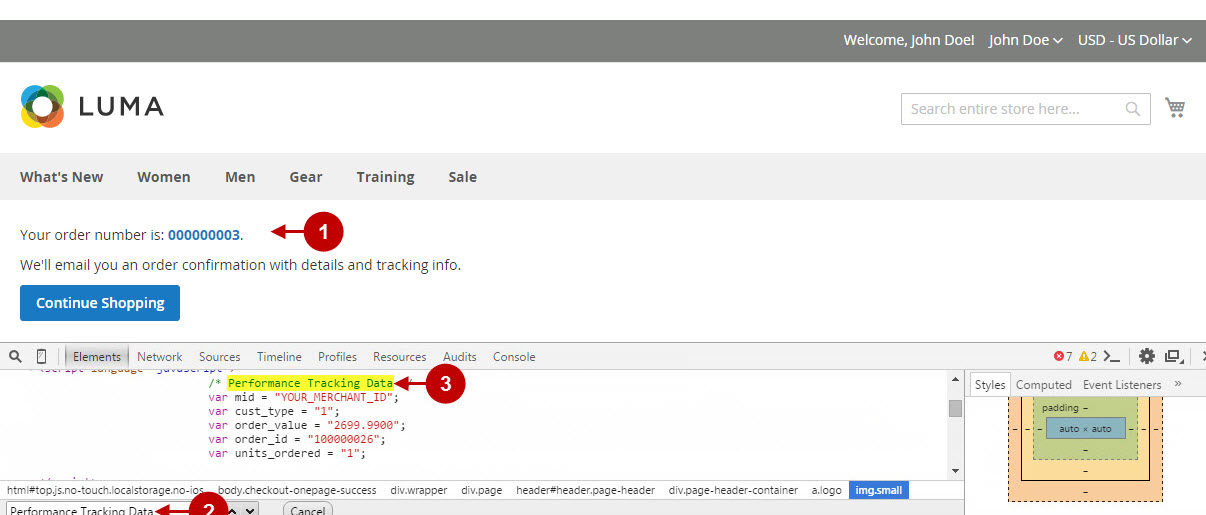Viewport: 1206px width, 515px height.
Task: Click the 'var cust_type' code line
Action: coord(274,411)
